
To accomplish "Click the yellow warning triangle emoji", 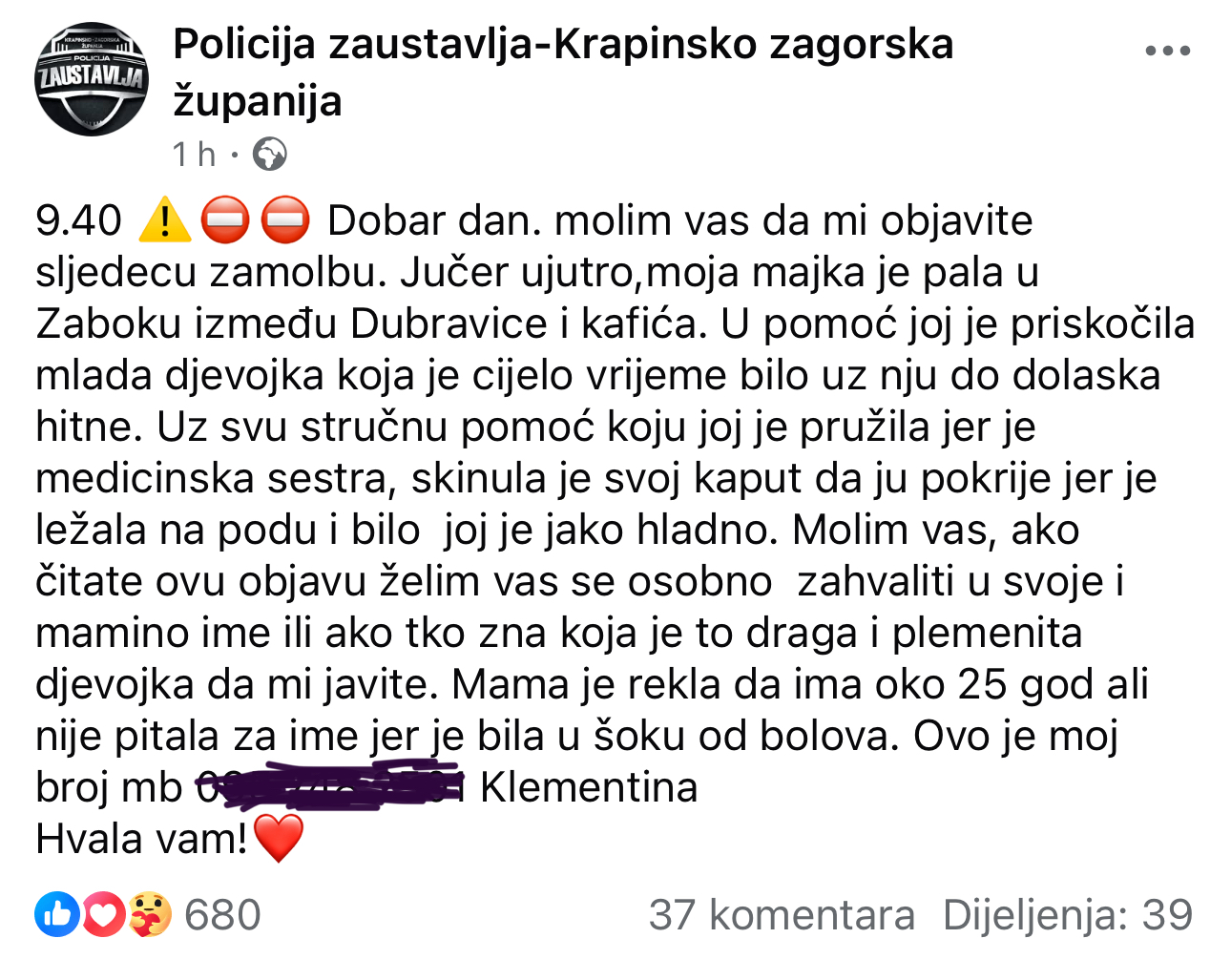I will (165, 220).
